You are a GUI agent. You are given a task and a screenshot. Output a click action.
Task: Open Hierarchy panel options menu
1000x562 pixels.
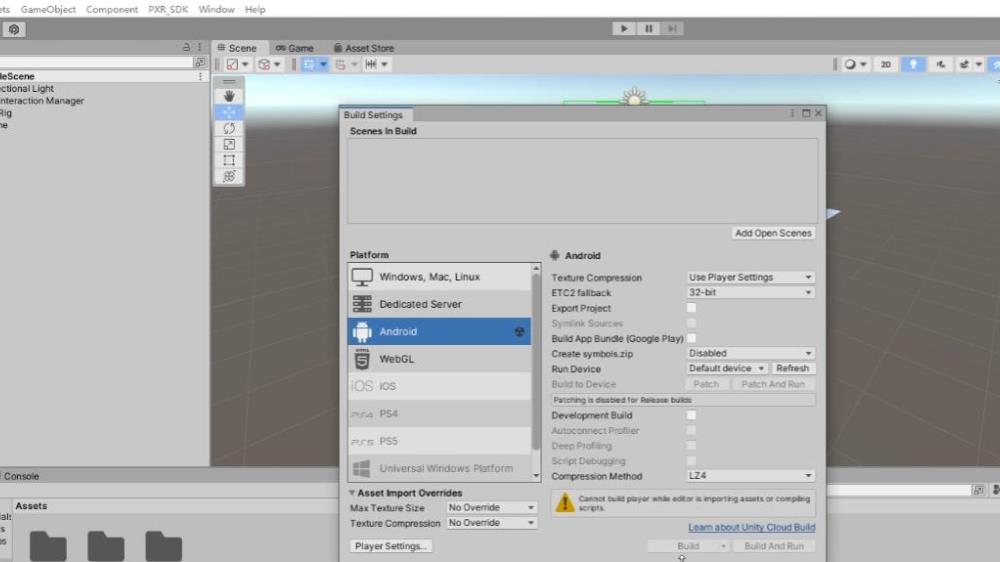[200, 47]
